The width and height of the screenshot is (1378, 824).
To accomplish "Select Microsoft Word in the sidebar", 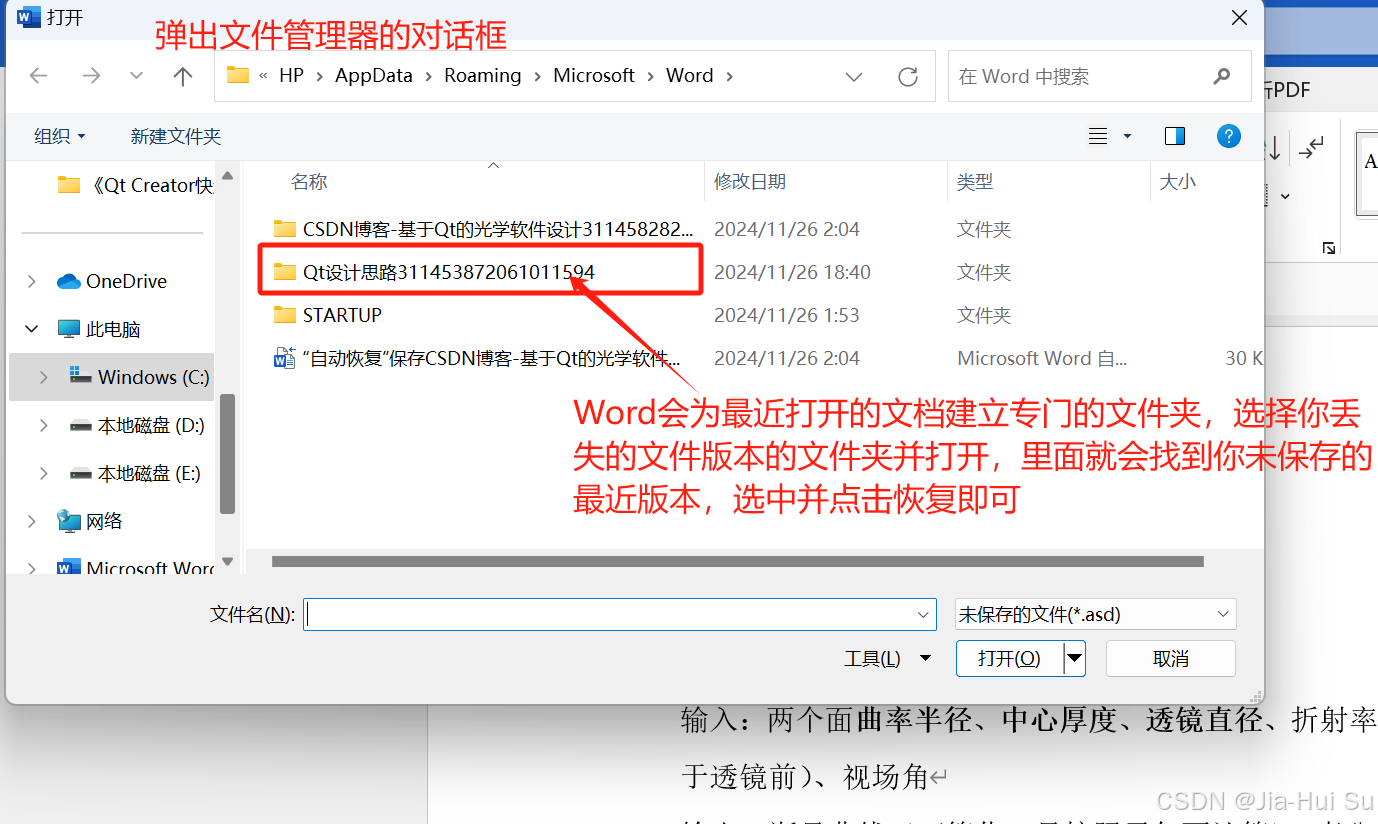I will pyautogui.click(x=135, y=568).
